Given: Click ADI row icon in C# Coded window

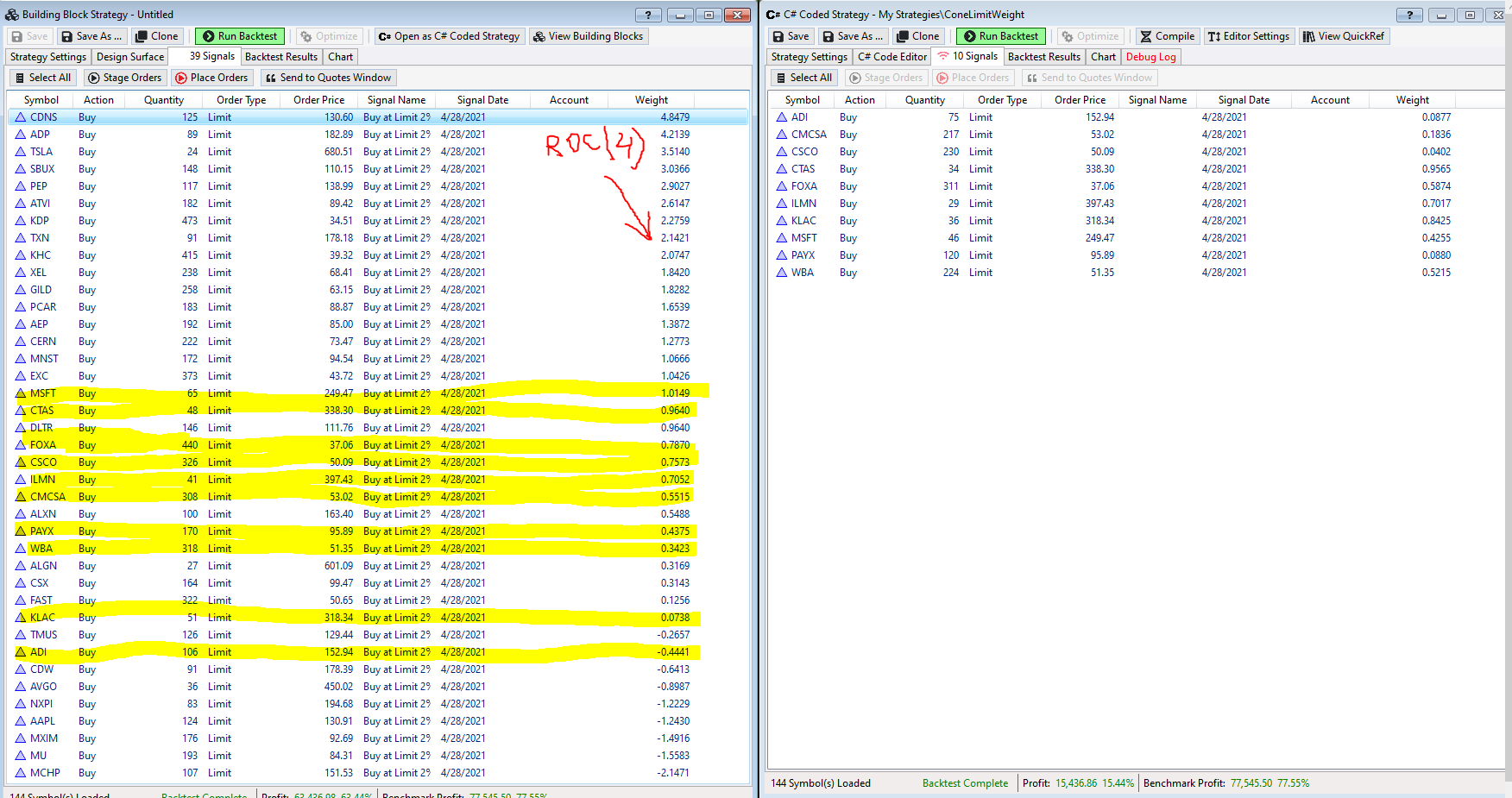Looking at the screenshot, I should [782, 117].
